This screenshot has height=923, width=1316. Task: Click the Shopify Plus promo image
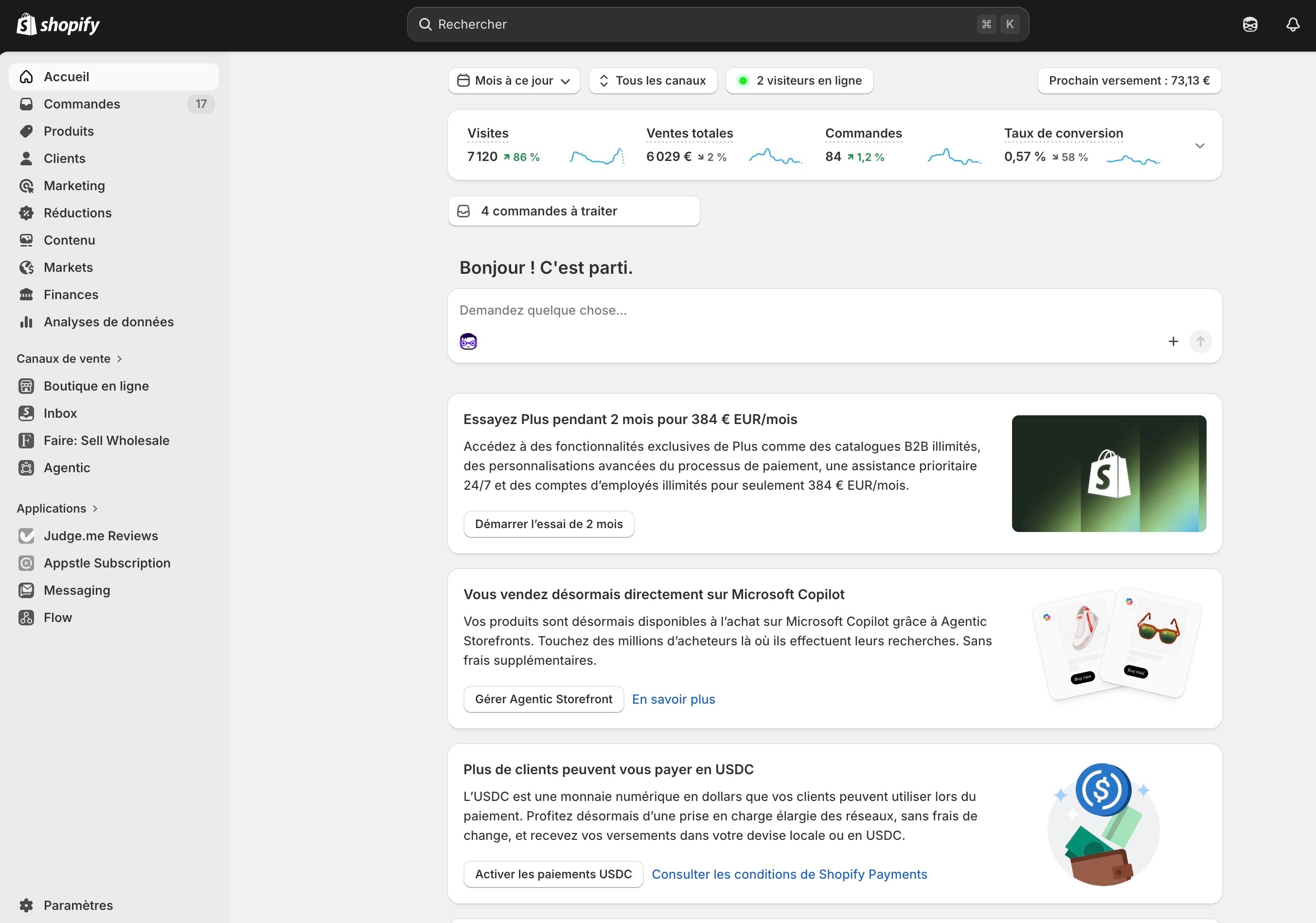(x=1109, y=474)
